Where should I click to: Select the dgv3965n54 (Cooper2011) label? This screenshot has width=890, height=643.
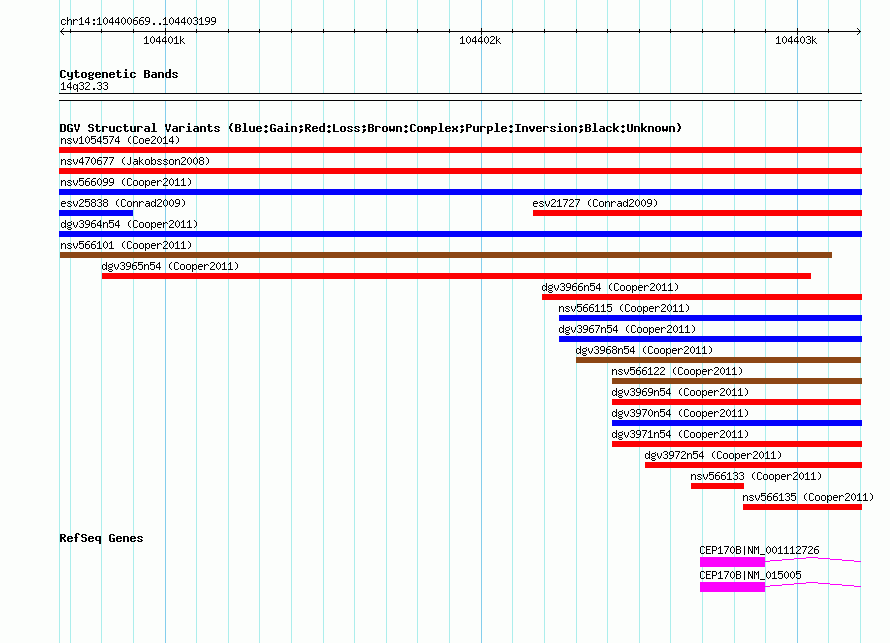point(170,266)
